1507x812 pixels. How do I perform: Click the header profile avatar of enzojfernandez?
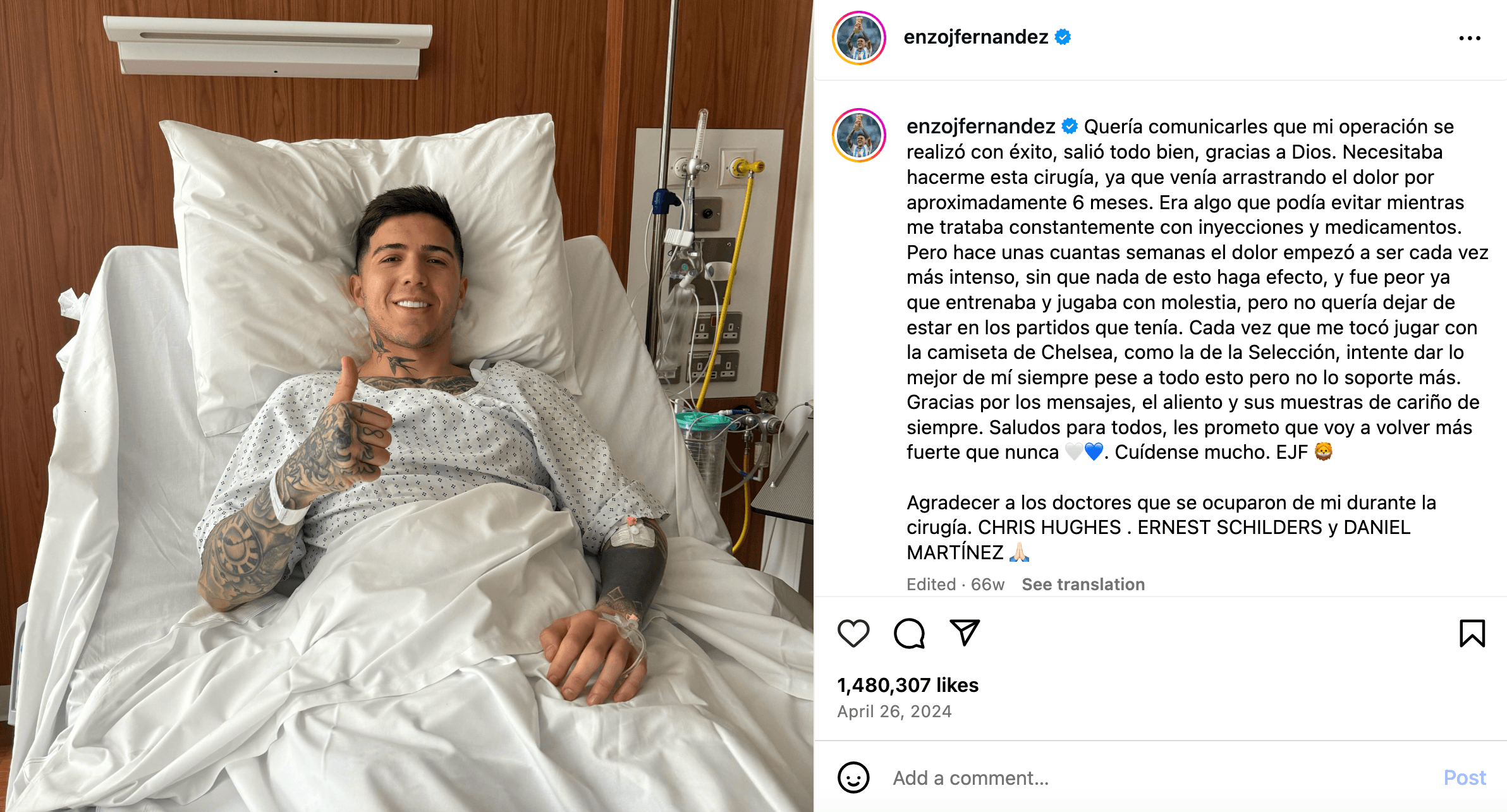(x=858, y=38)
